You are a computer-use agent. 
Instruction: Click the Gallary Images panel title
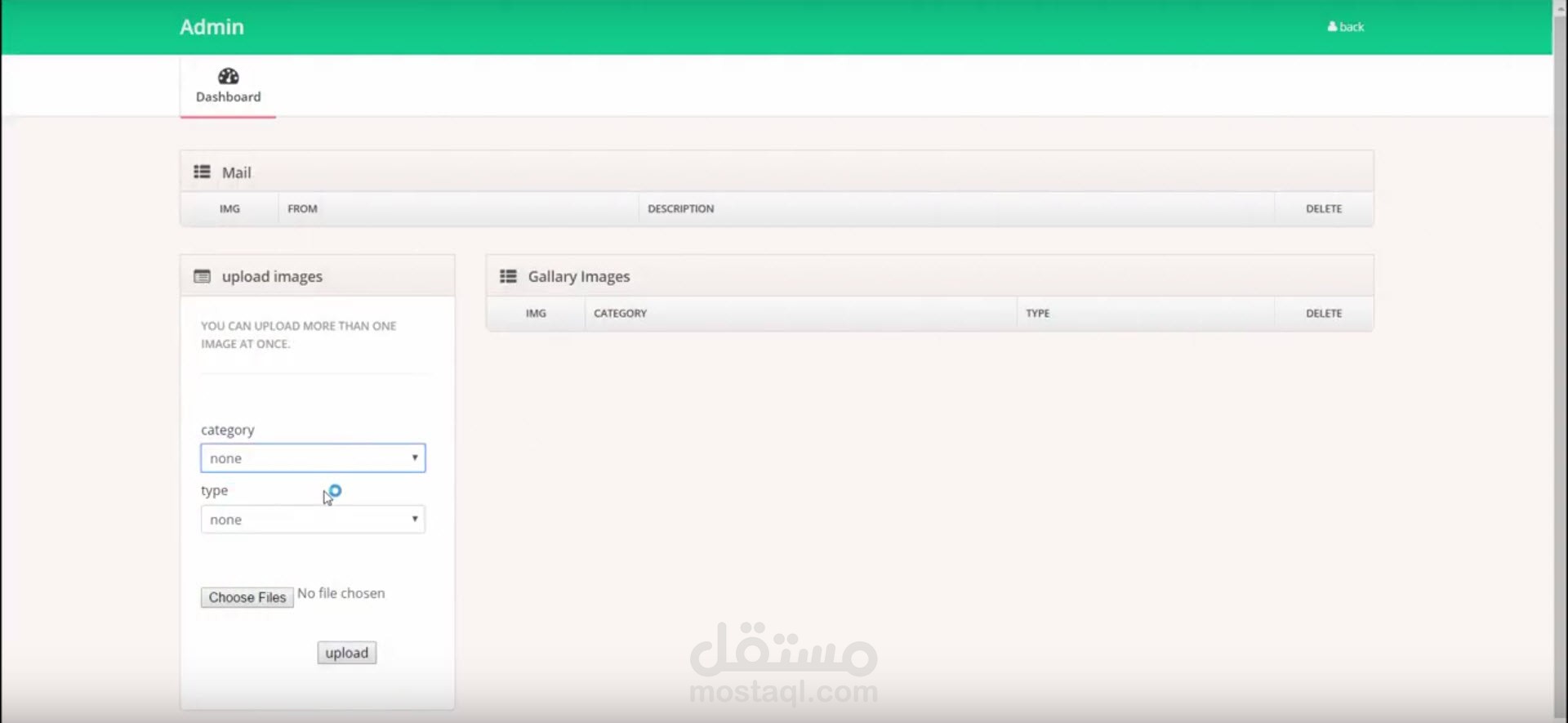[579, 276]
